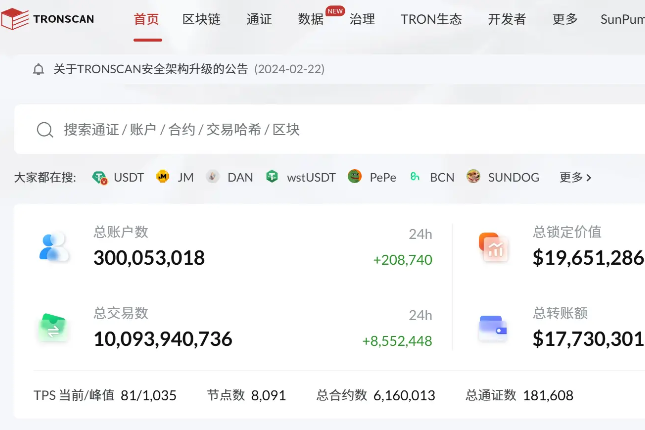Open the 数据 menu

point(311,19)
